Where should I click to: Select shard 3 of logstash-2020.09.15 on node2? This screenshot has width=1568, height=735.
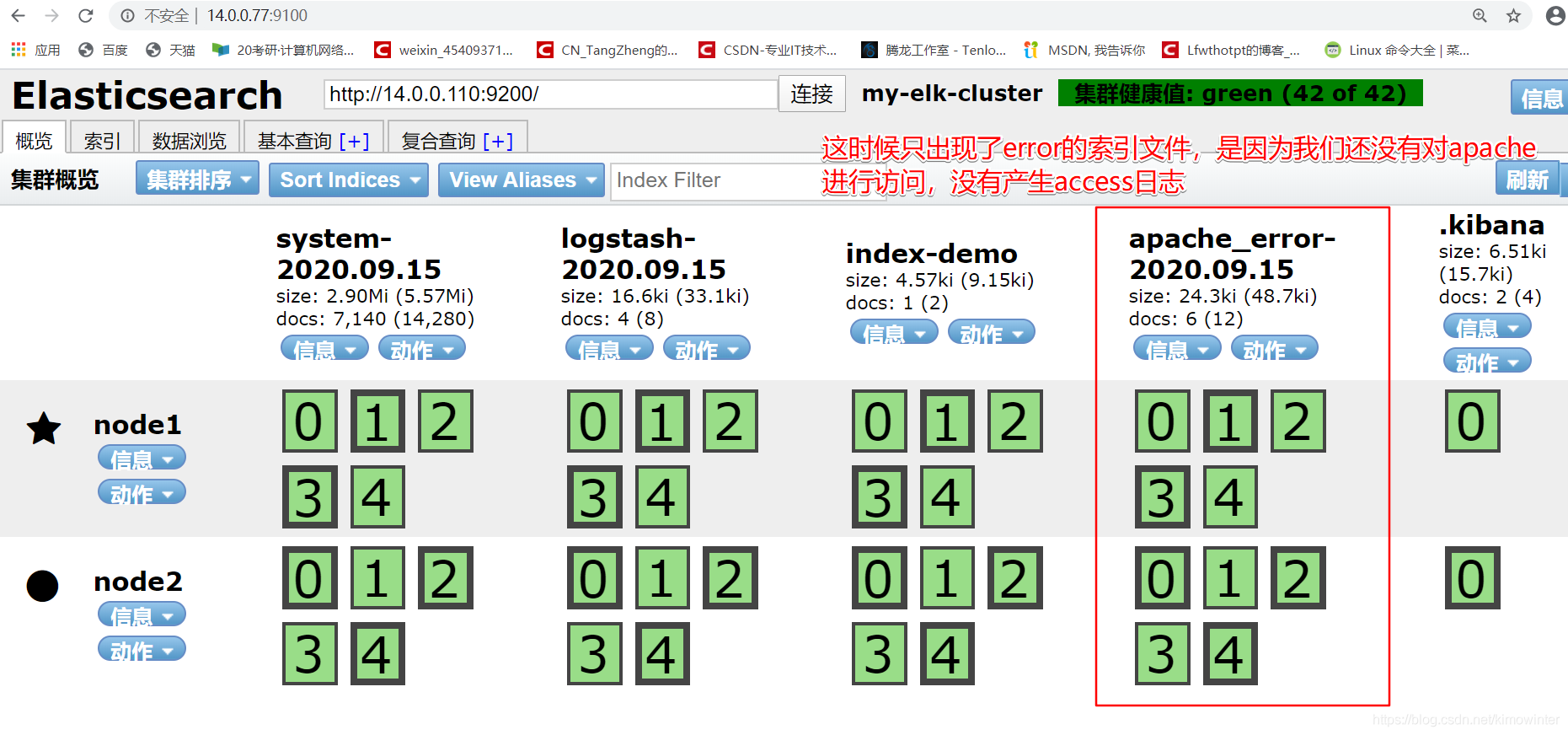pos(594,653)
